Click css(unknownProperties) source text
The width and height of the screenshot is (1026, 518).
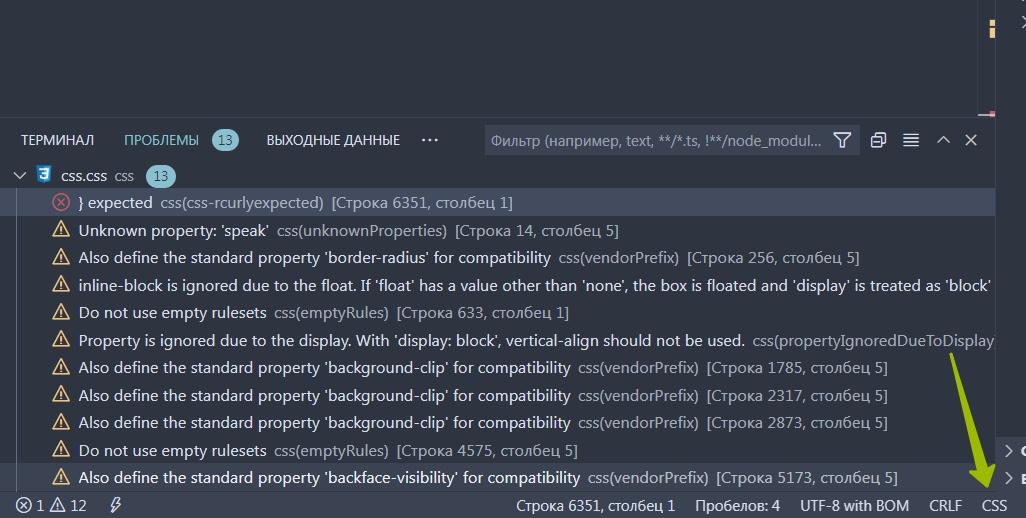click(x=362, y=230)
